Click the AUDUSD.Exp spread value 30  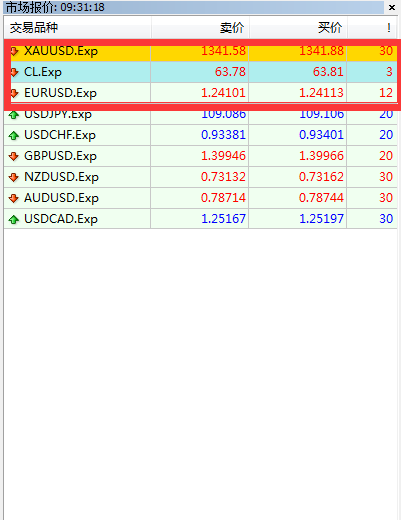[x=386, y=198]
